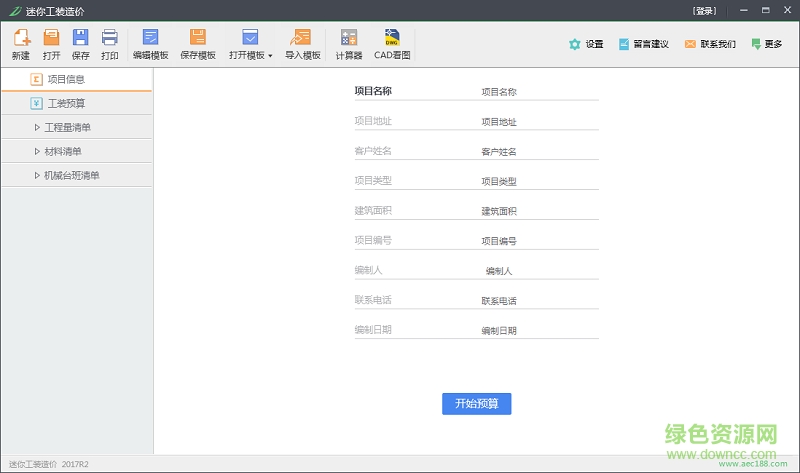Click the 迷你工装造价 app logo icon
The height and width of the screenshot is (473, 800).
tap(15, 11)
